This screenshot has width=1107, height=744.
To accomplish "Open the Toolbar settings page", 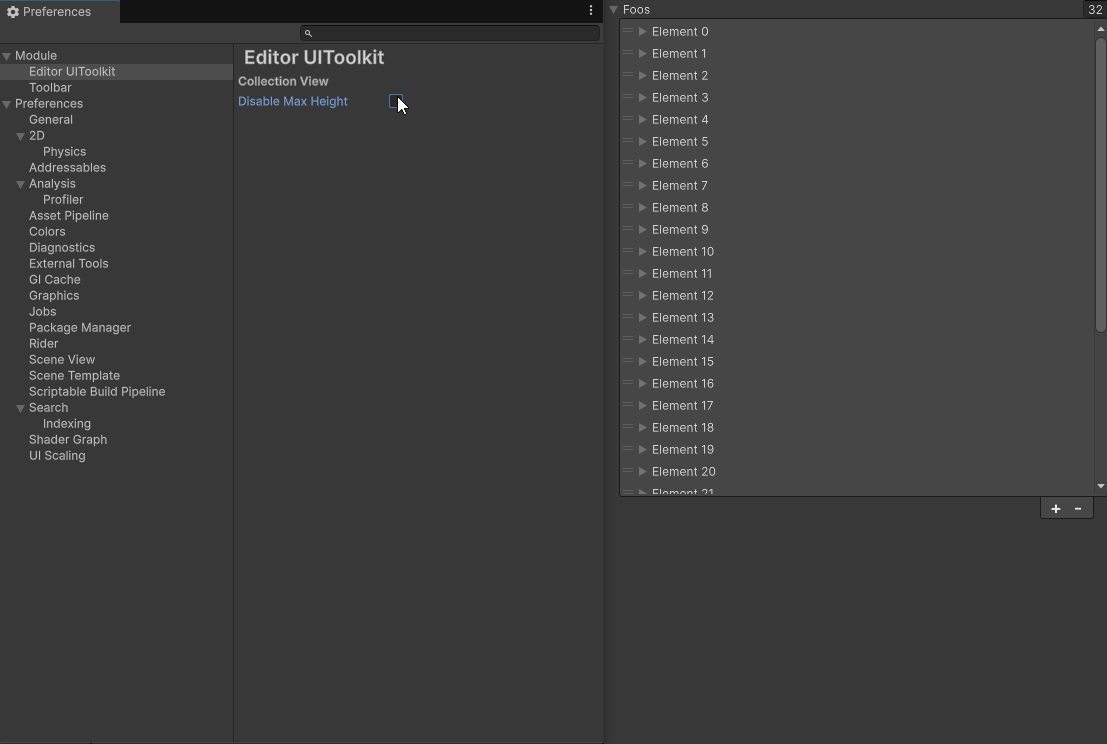I will coord(50,88).
